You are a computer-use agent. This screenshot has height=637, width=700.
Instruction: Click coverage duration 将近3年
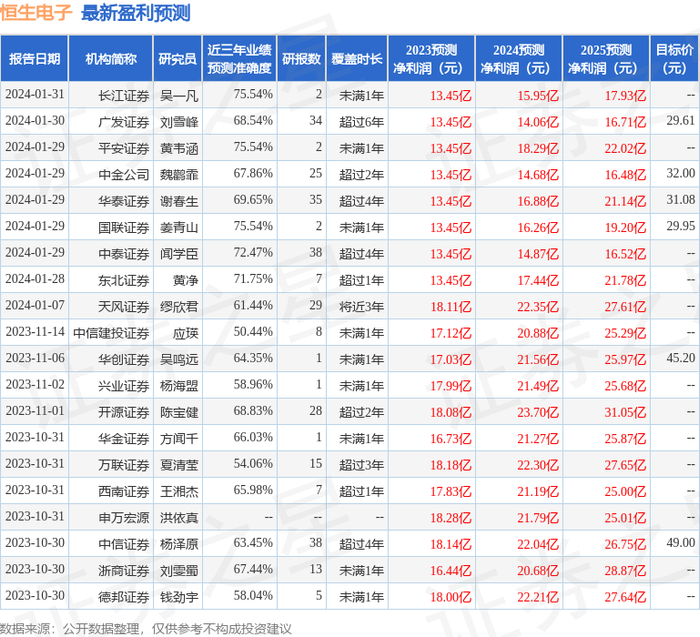point(361,307)
